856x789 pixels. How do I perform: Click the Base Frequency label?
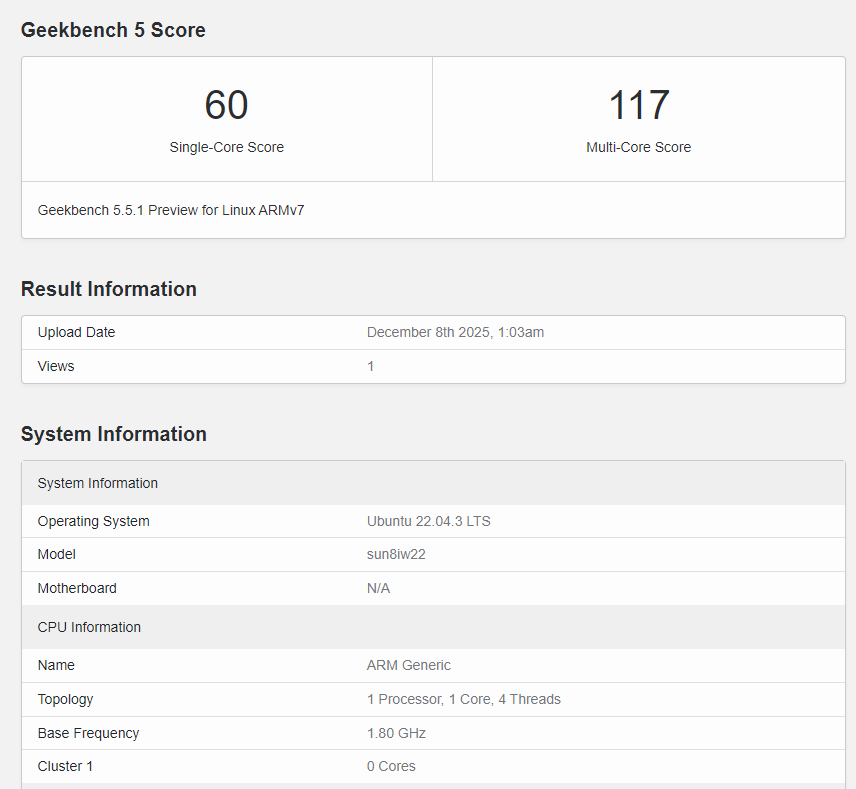[88, 733]
